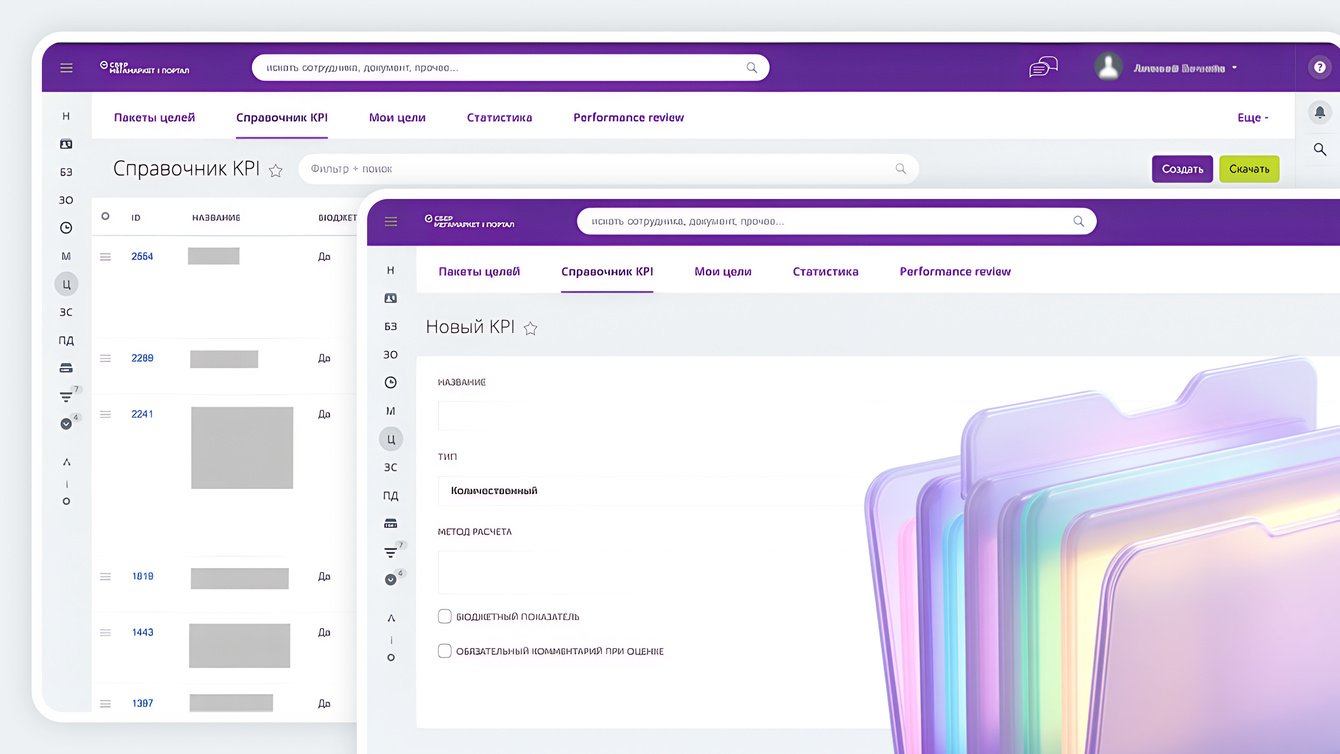This screenshot has height=754, width=1340.
Task: Click the magnifier icon in right sidebar
Action: [x=1319, y=149]
